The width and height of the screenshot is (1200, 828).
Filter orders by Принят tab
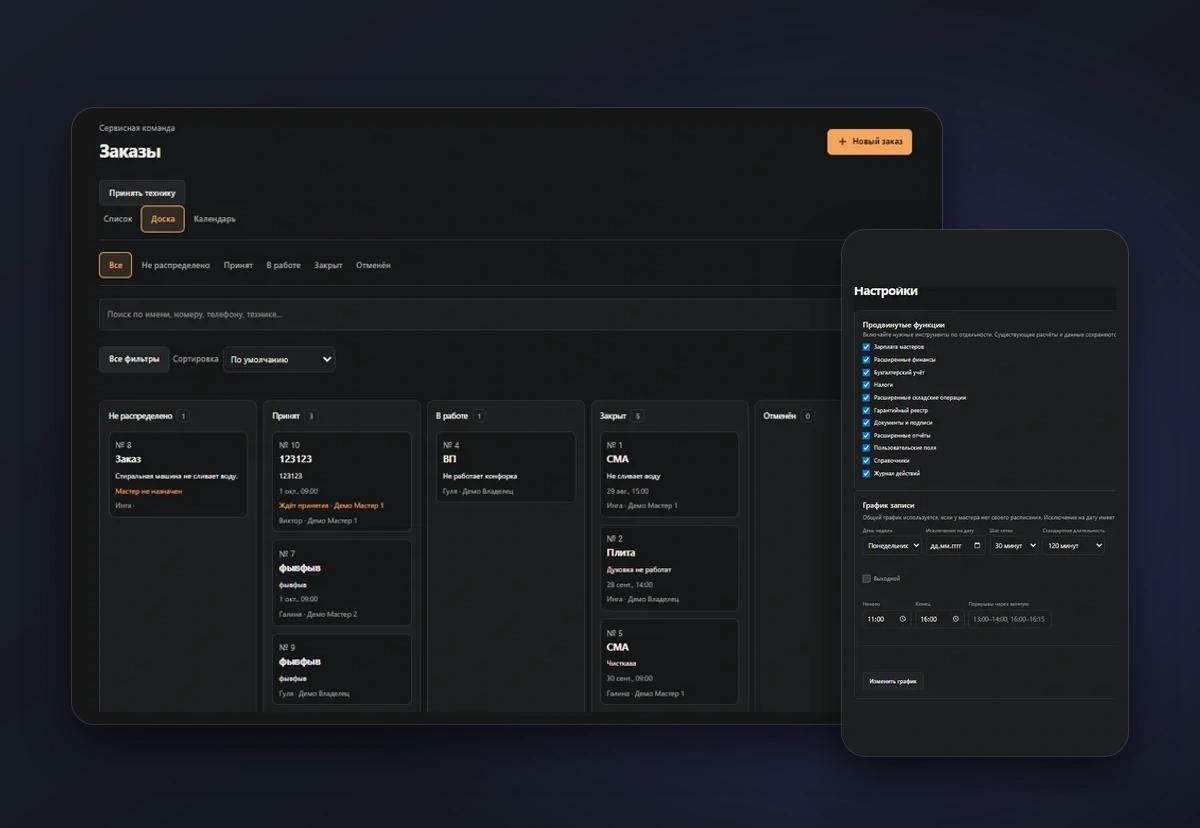pyautogui.click(x=238, y=265)
